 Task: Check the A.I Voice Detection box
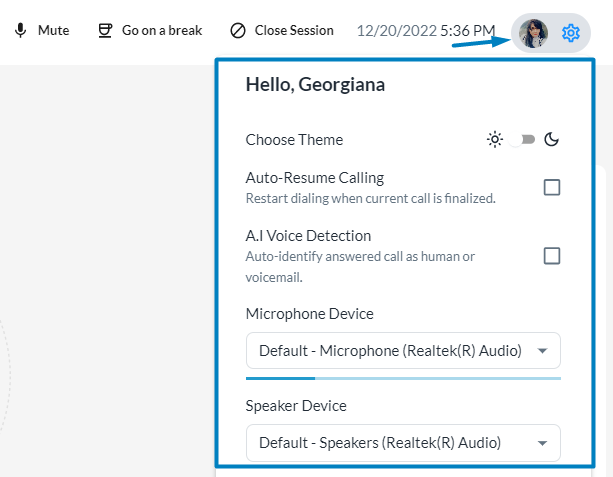click(551, 256)
